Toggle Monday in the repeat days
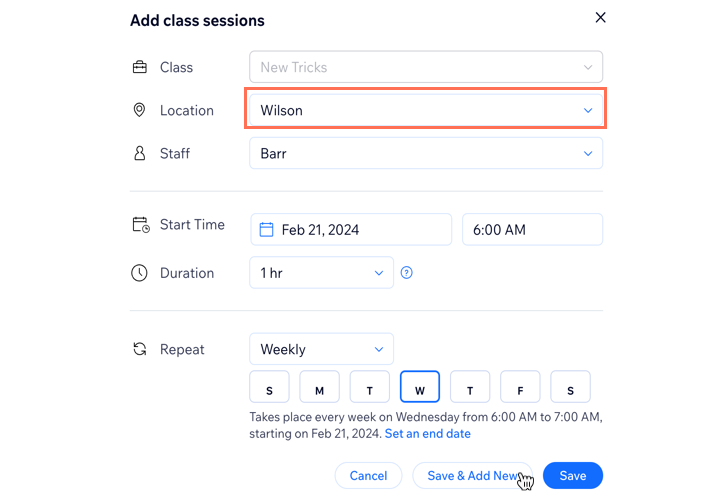Screen dimensions: 710x500 [319, 387]
